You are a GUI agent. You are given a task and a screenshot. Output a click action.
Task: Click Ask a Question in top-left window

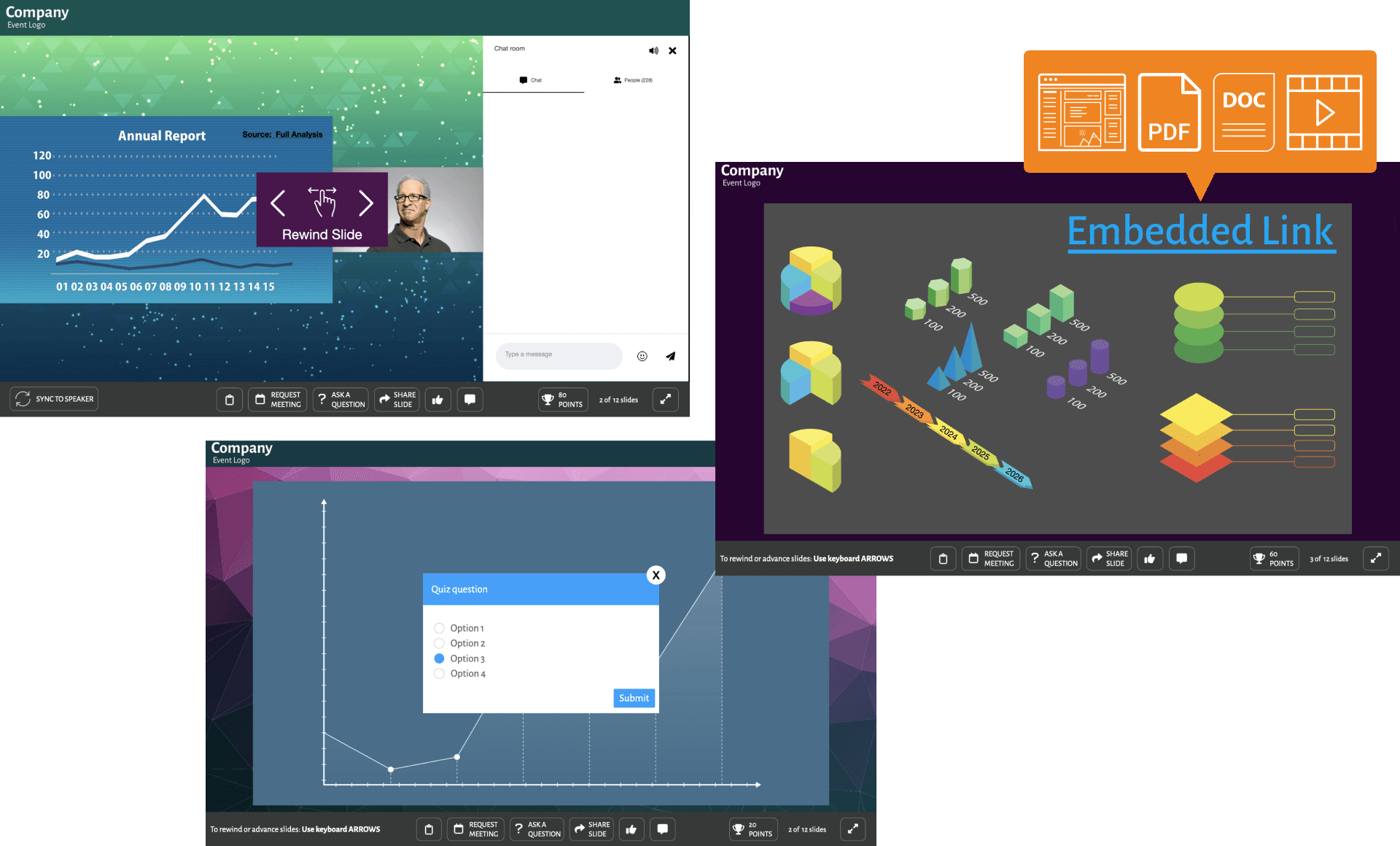coord(341,400)
